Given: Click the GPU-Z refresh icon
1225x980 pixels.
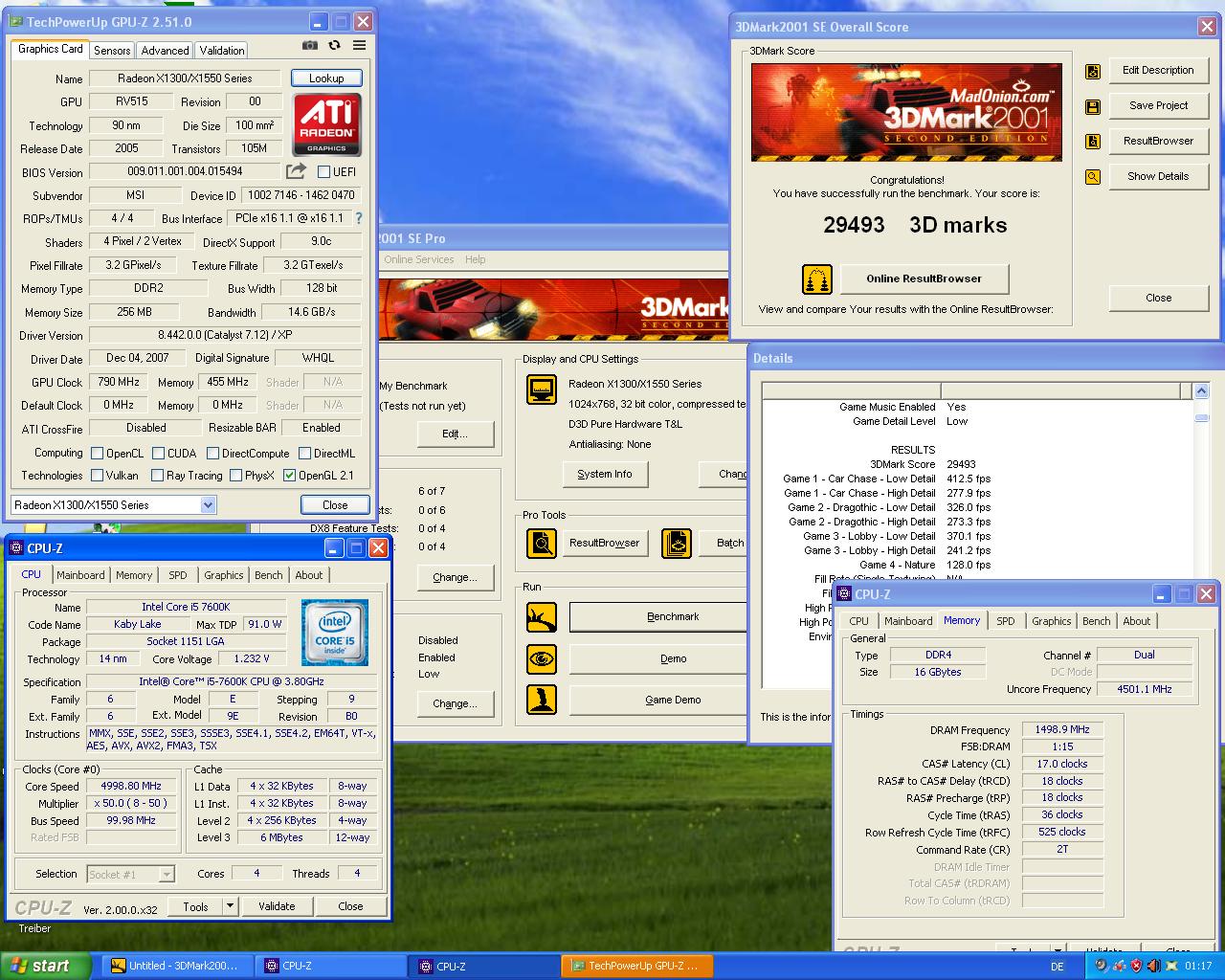Looking at the screenshot, I should [x=334, y=45].
